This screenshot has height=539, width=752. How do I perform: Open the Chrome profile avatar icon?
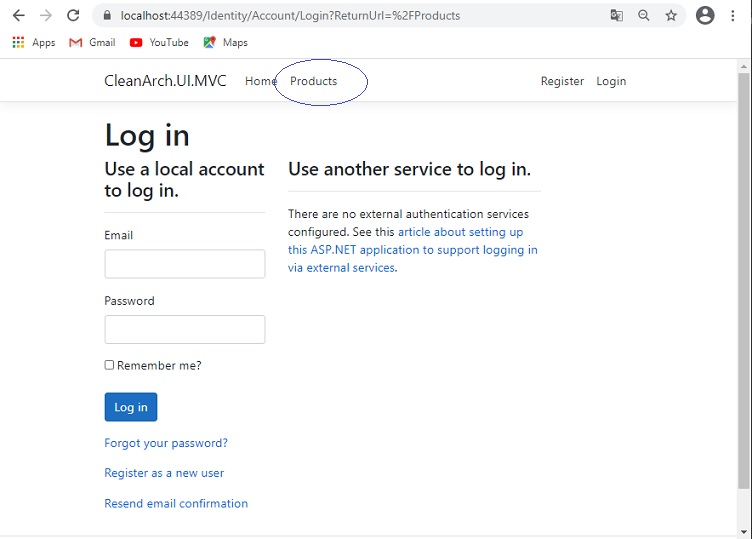(x=705, y=15)
